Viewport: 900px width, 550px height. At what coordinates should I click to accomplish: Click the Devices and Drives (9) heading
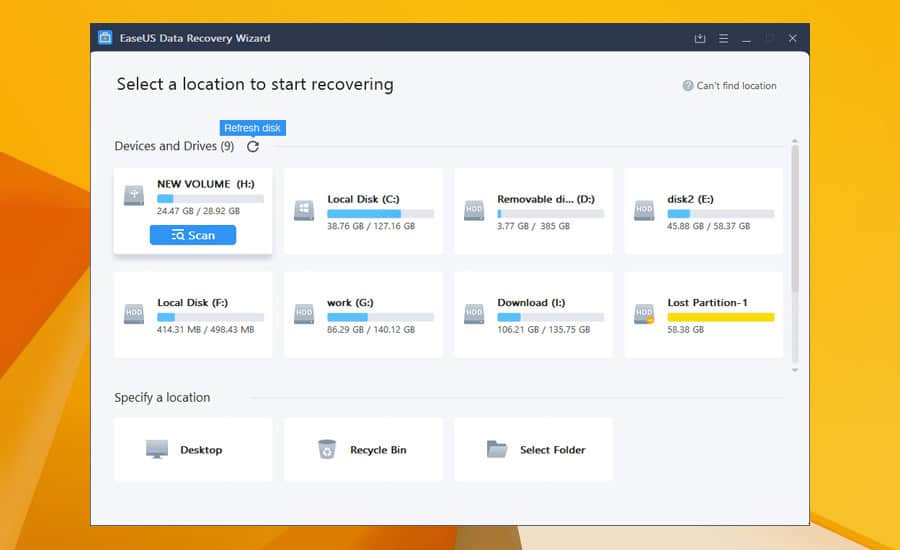[174, 146]
